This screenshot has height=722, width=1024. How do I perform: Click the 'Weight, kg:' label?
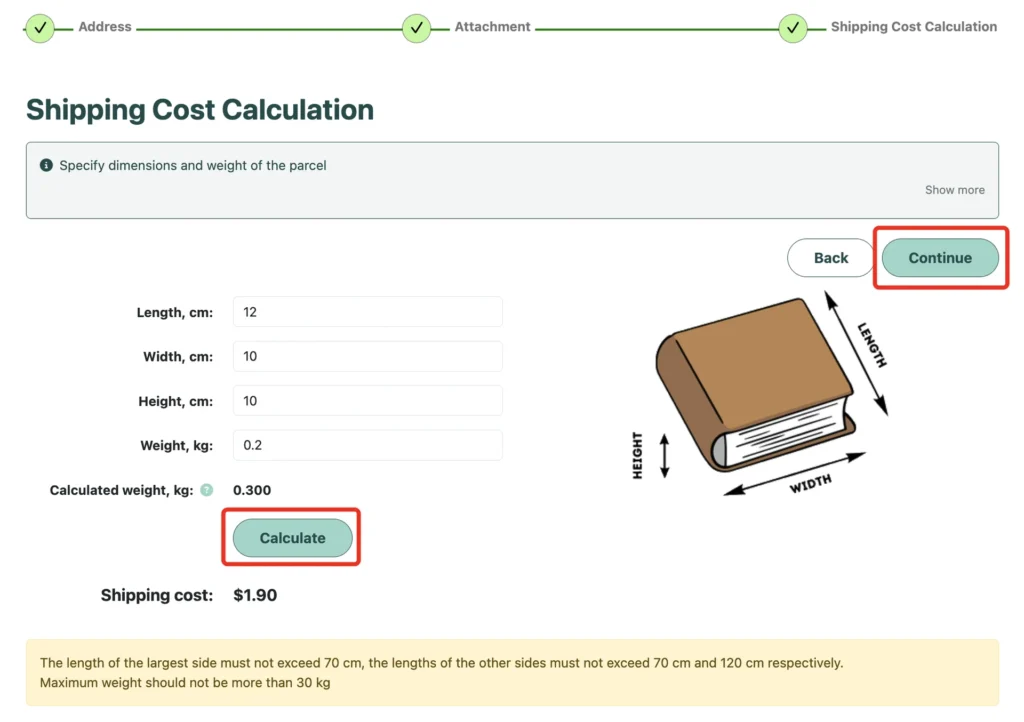(177, 446)
